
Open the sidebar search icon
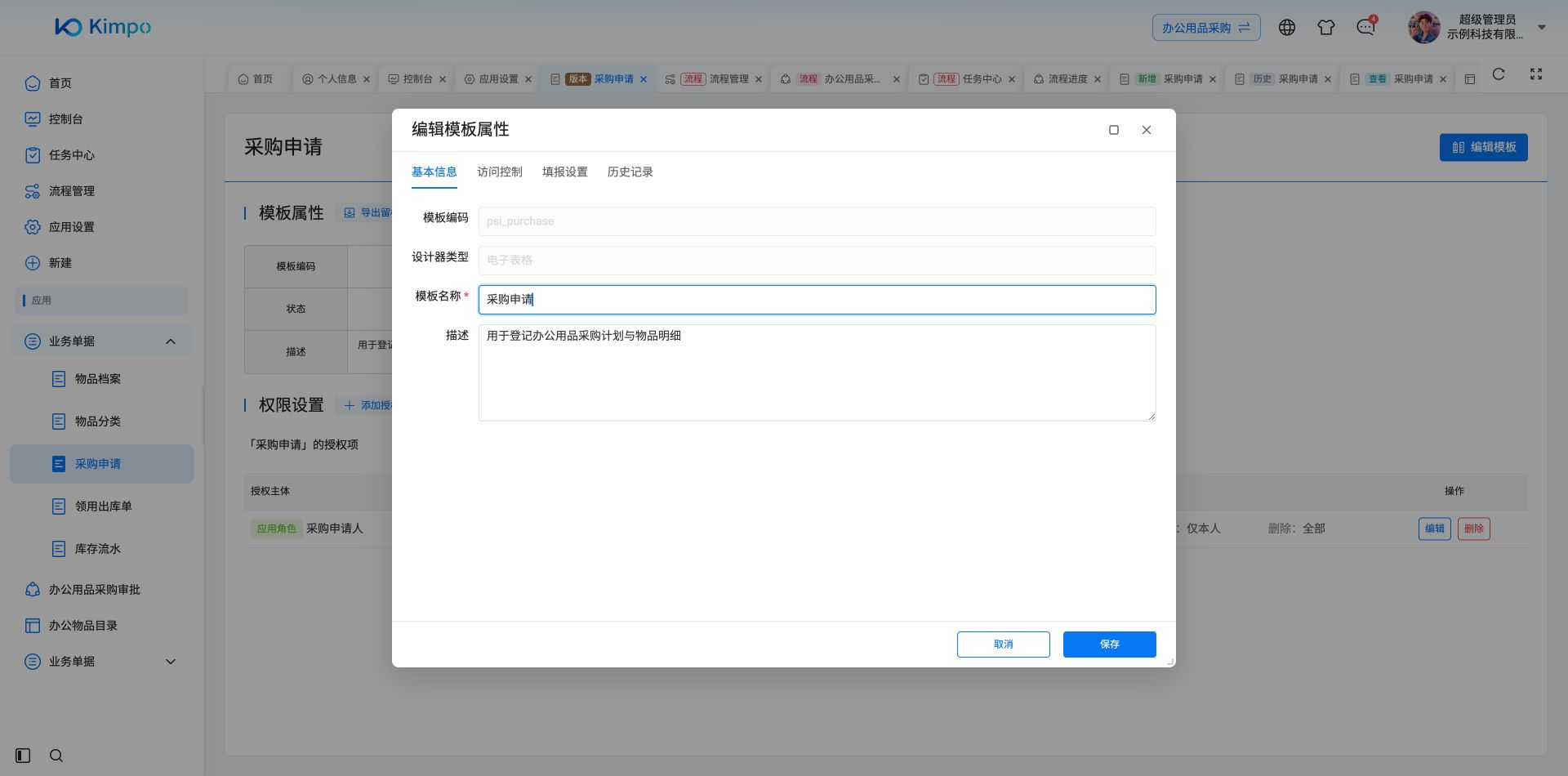pos(56,756)
